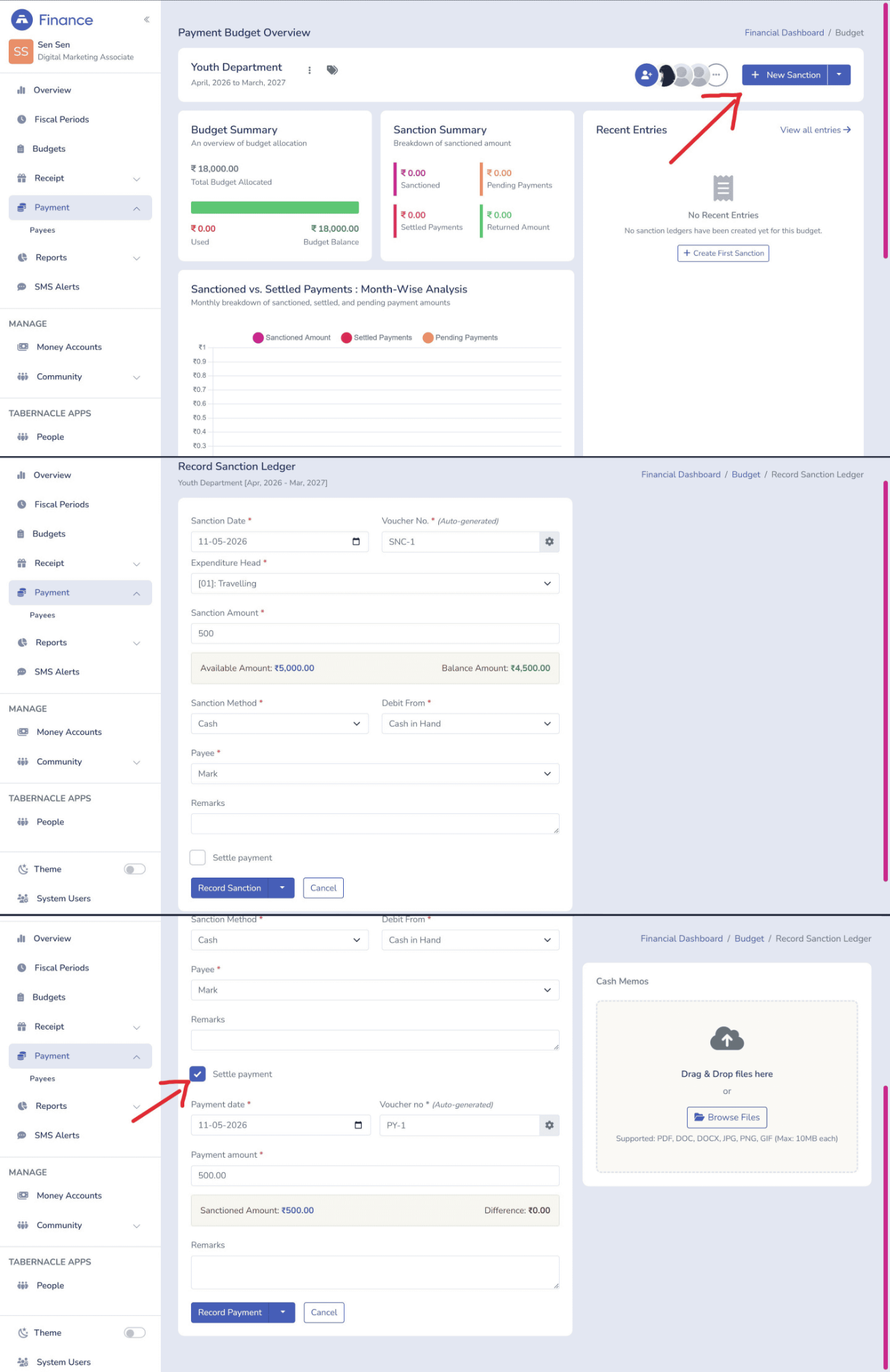Click the New Sanction button
890x1372 pixels.
point(785,75)
